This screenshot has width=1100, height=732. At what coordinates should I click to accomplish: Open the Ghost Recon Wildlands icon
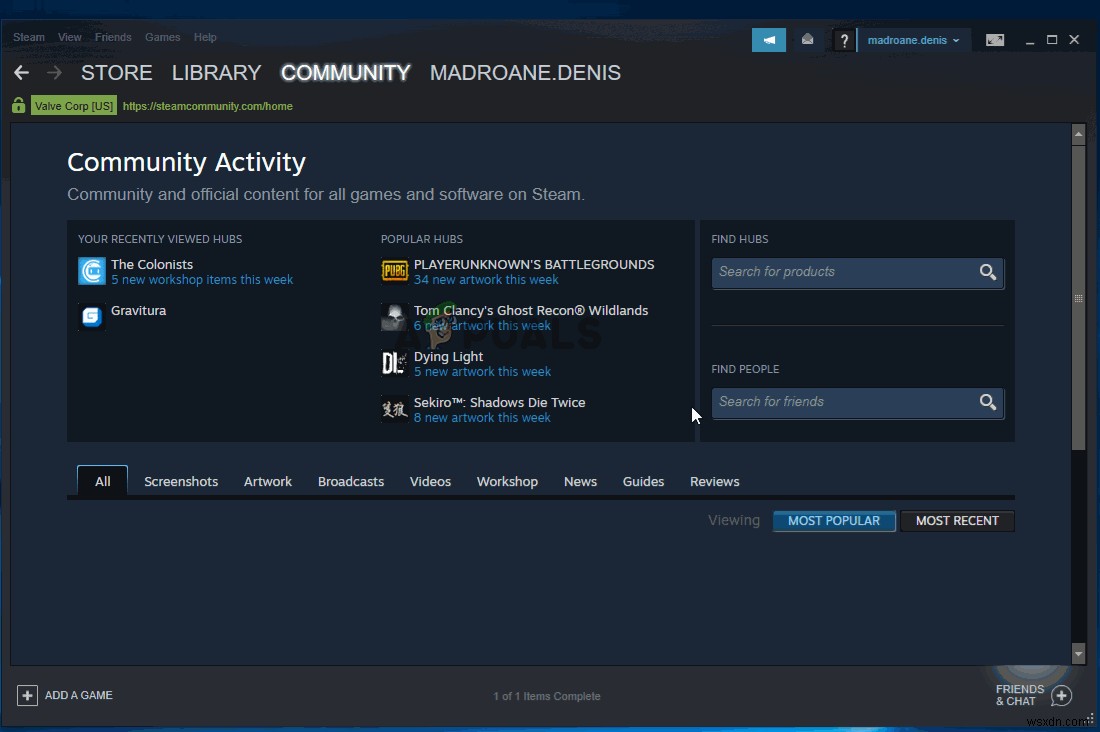394,317
